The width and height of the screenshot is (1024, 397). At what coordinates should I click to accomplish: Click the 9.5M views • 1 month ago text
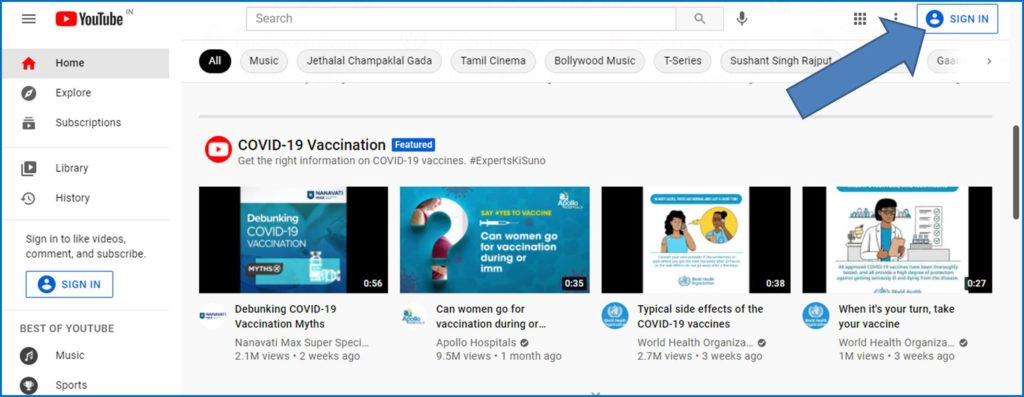coord(499,357)
